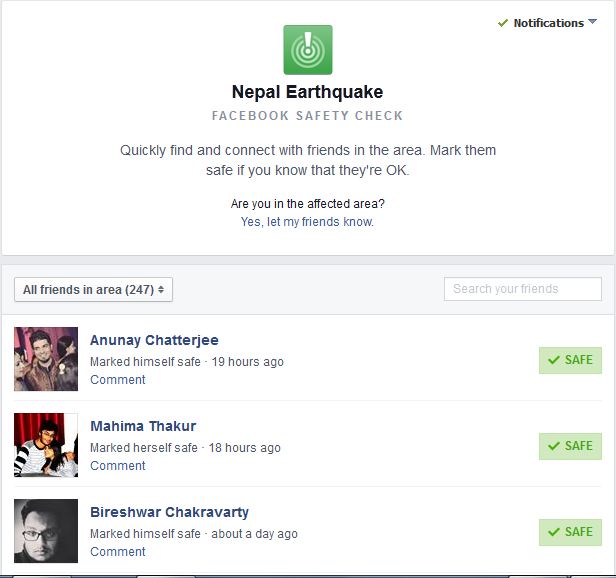
Task: Visit Bireshwar Chakravarty's profile via name
Action: 169,512
